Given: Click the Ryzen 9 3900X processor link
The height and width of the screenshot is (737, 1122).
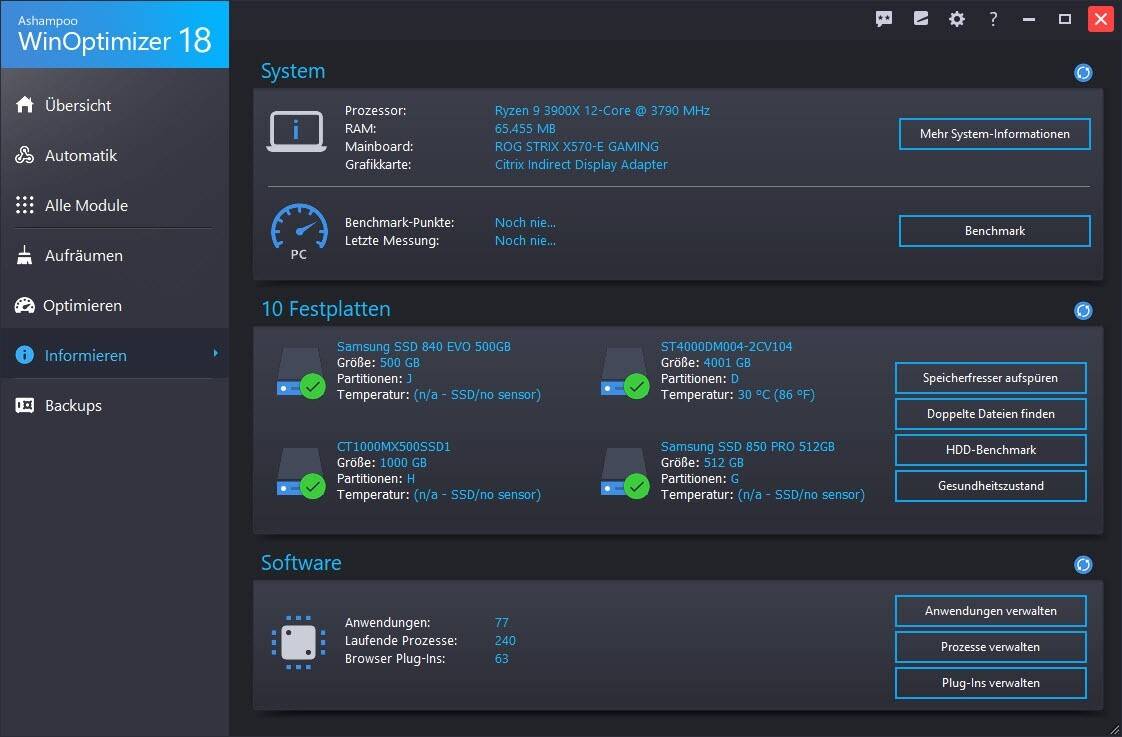Looking at the screenshot, I should tap(602, 111).
